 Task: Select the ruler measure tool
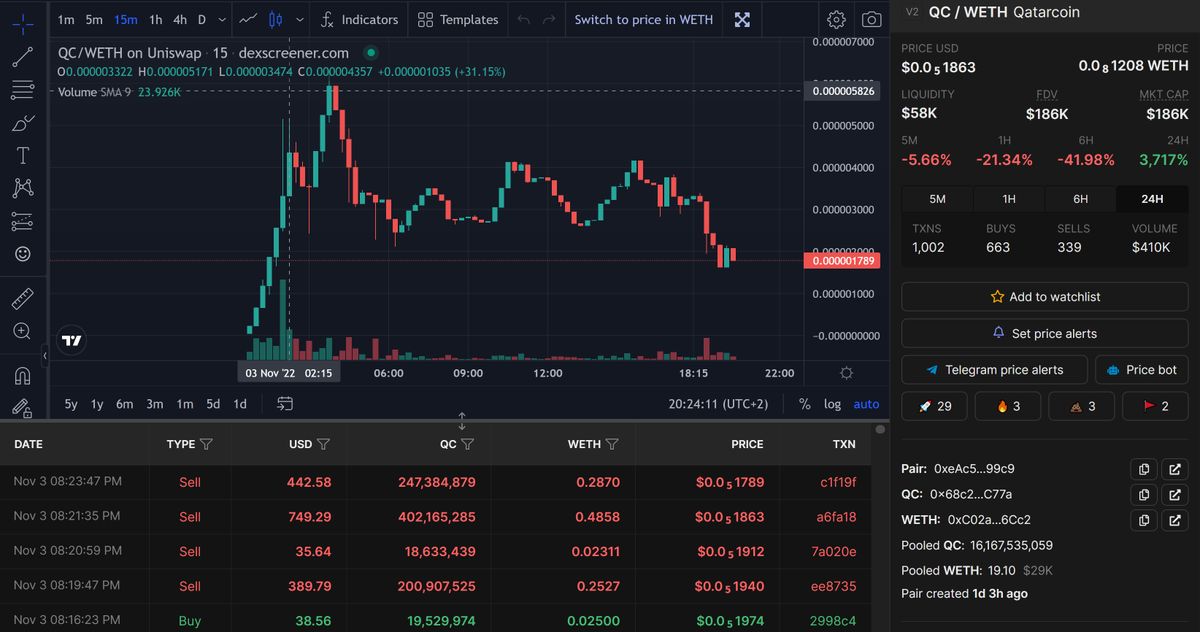[x=23, y=298]
